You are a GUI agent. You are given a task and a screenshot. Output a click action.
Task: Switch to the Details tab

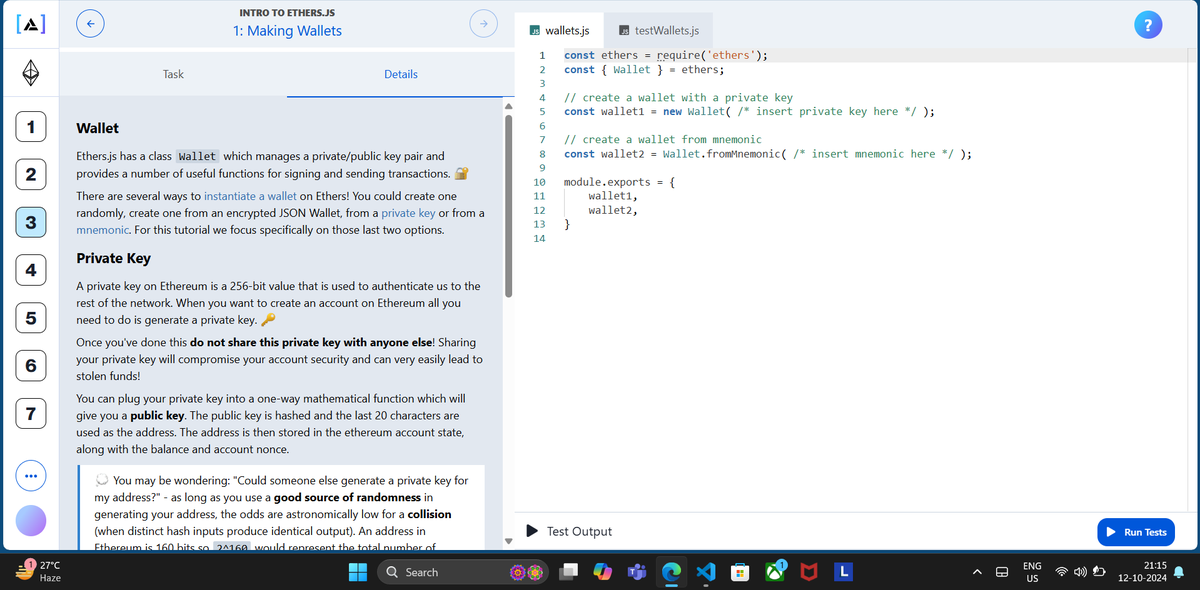click(x=401, y=74)
